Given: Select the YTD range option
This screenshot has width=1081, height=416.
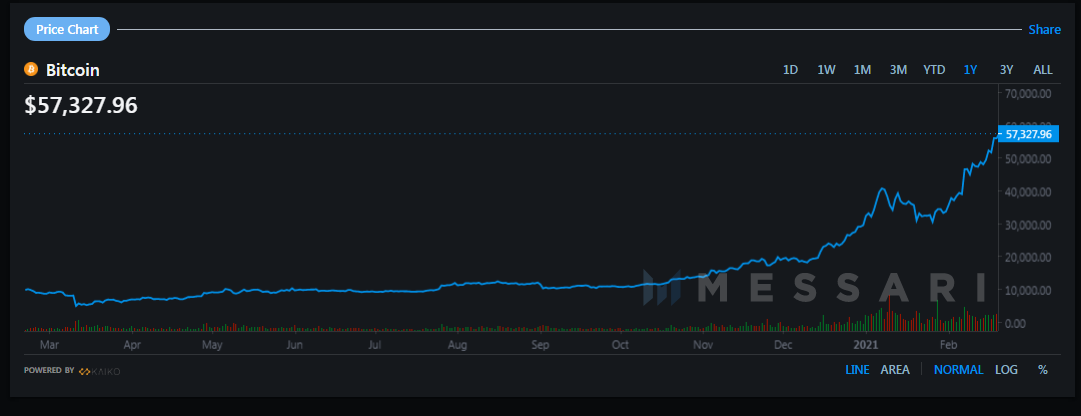Looking at the screenshot, I should click(x=934, y=70).
